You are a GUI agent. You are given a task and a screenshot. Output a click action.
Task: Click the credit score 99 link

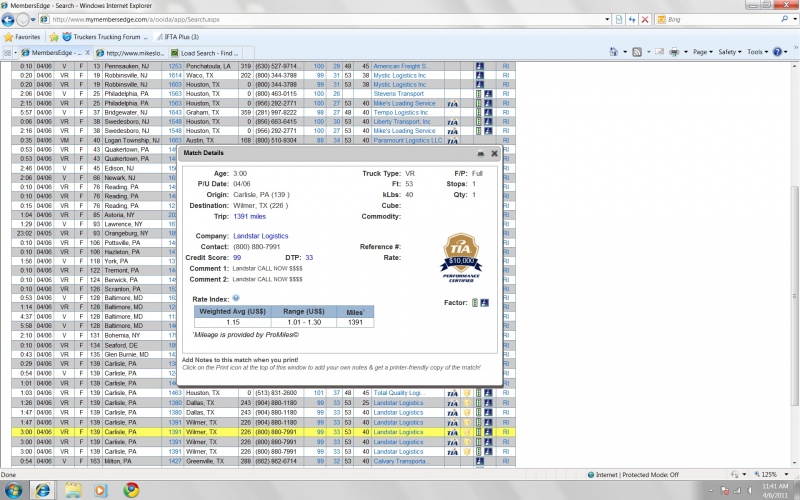click(237, 258)
